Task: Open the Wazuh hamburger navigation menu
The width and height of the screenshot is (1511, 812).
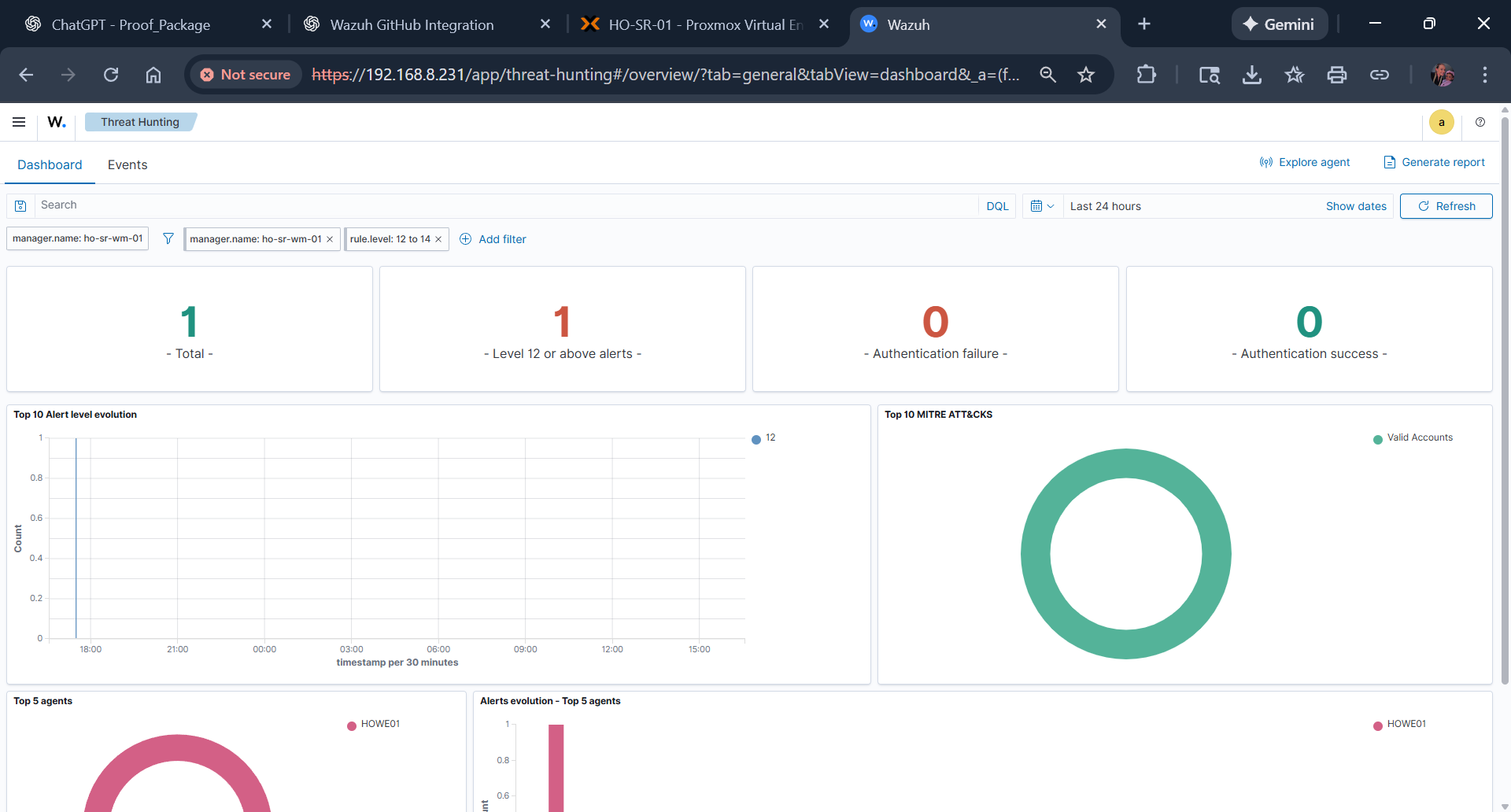Action: coord(18,122)
